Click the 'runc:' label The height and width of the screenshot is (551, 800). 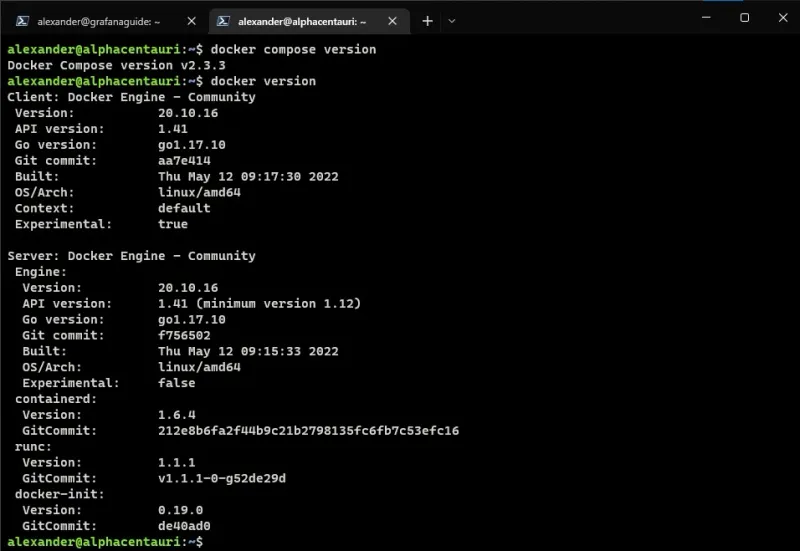coord(33,446)
